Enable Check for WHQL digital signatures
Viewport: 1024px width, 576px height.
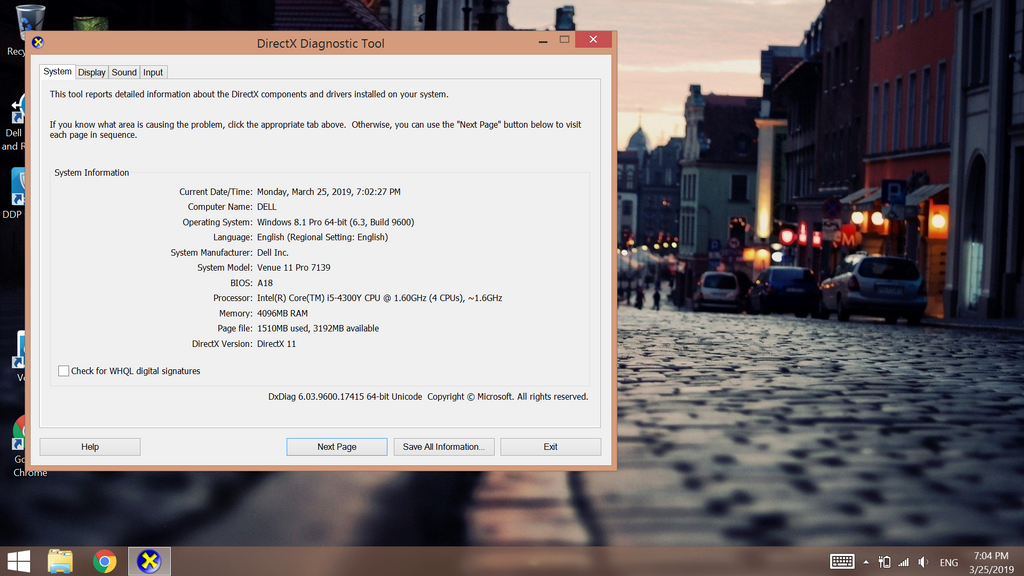pos(63,371)
